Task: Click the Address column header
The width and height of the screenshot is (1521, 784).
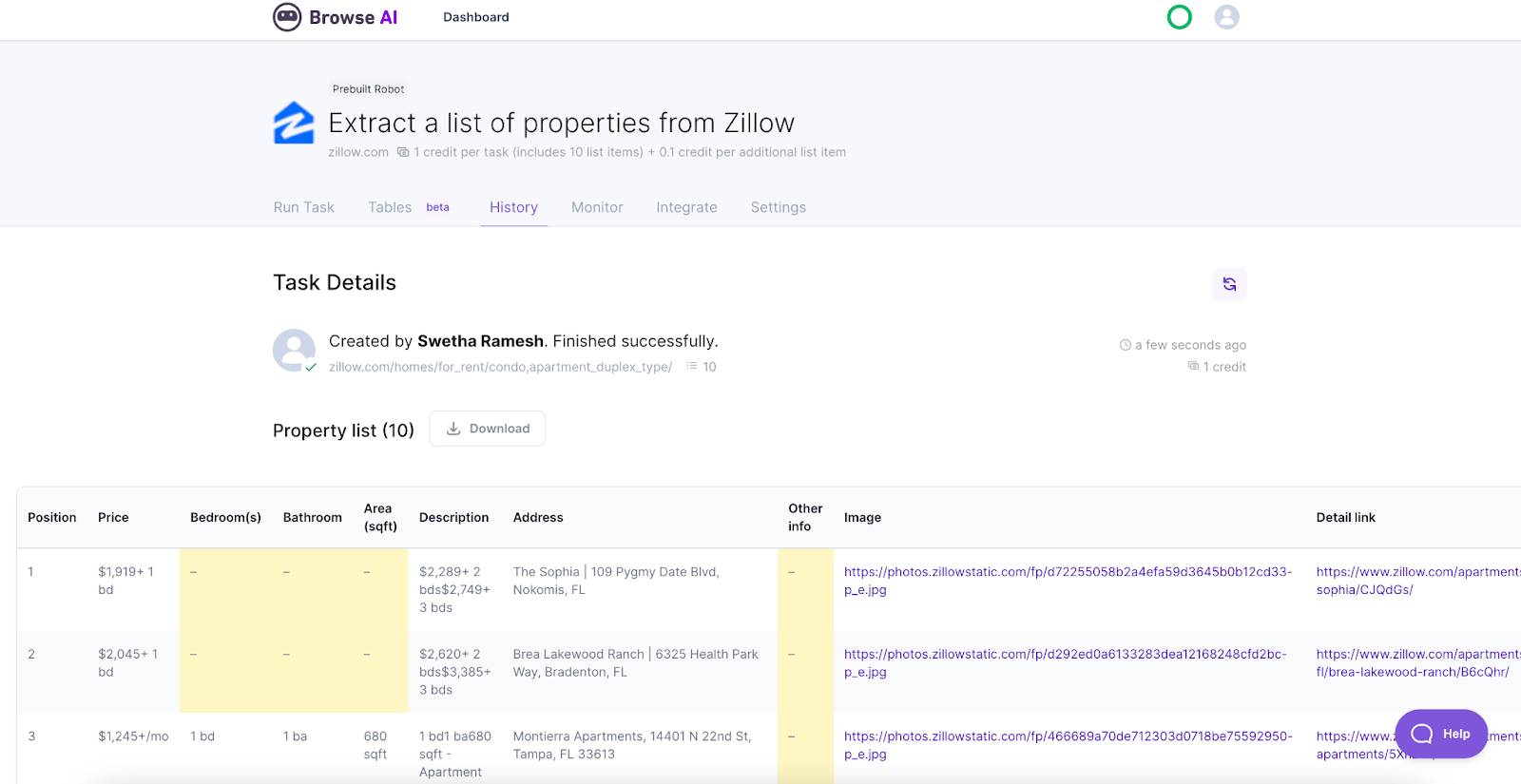Action: pyautogui.click(x=538, y=518)
